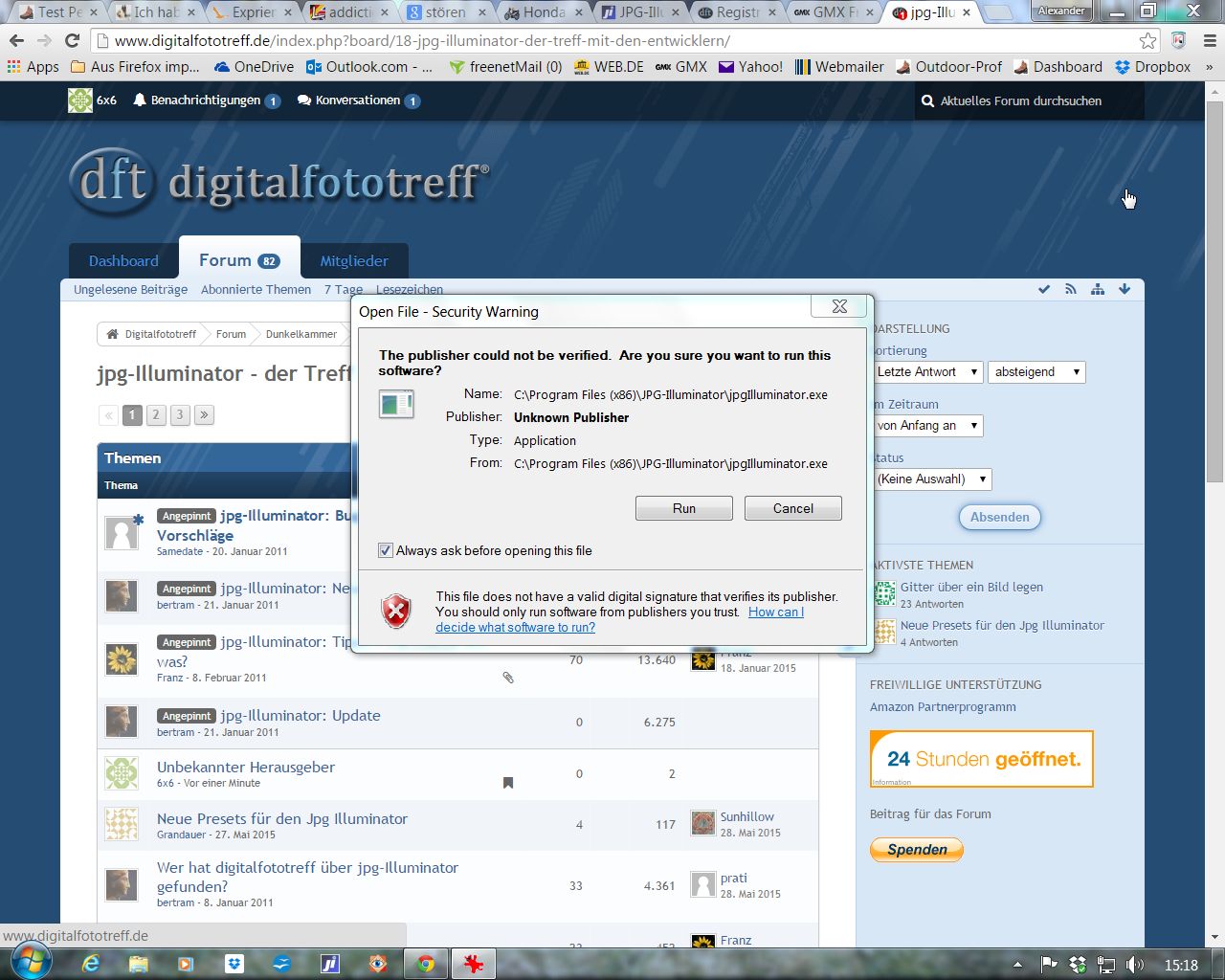The height and width of the screenshot is (980, 1225).
Task: Click the forum search field
Action: coord(1029,100)
